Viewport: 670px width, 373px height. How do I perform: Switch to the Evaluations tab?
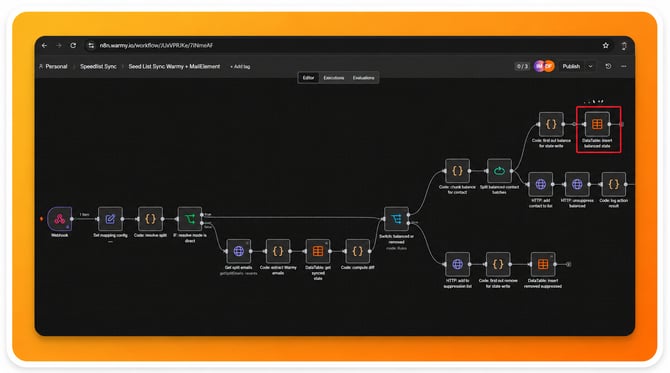click(364, 78)
